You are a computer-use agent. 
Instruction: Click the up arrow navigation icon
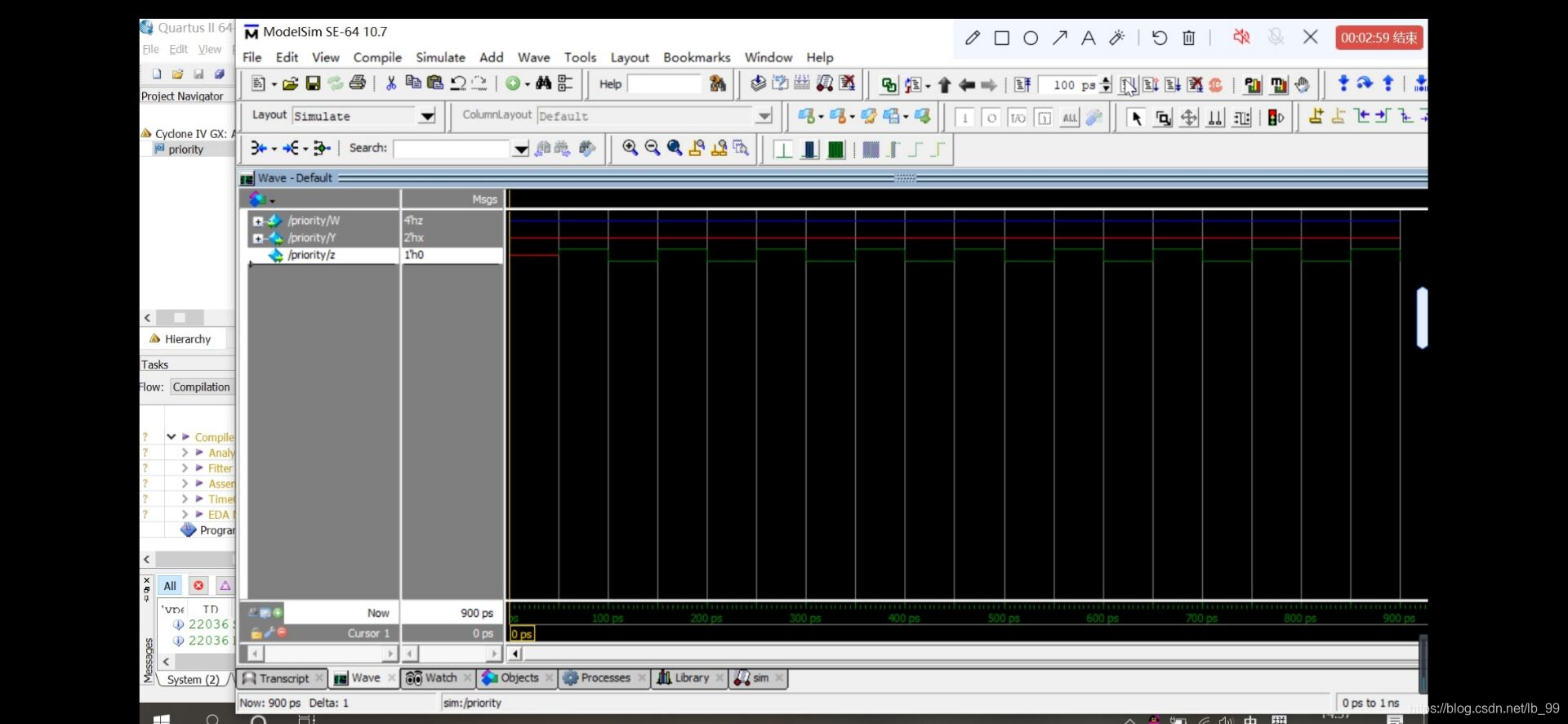(x=945, y=84)
